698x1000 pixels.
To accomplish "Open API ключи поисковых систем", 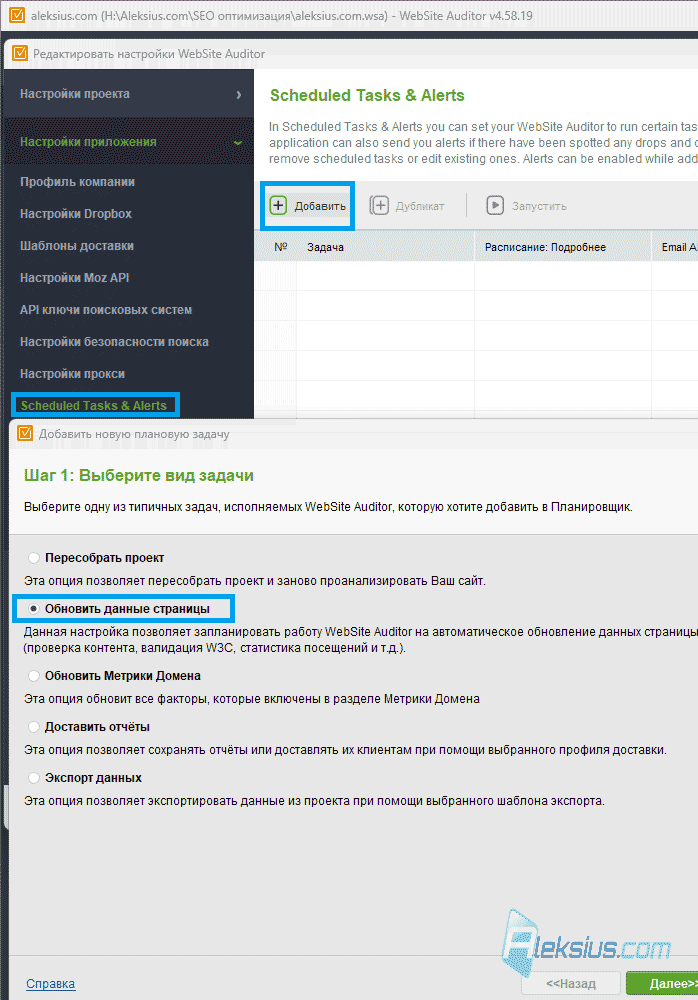I will pyautogui.click(x=106, y=310).
